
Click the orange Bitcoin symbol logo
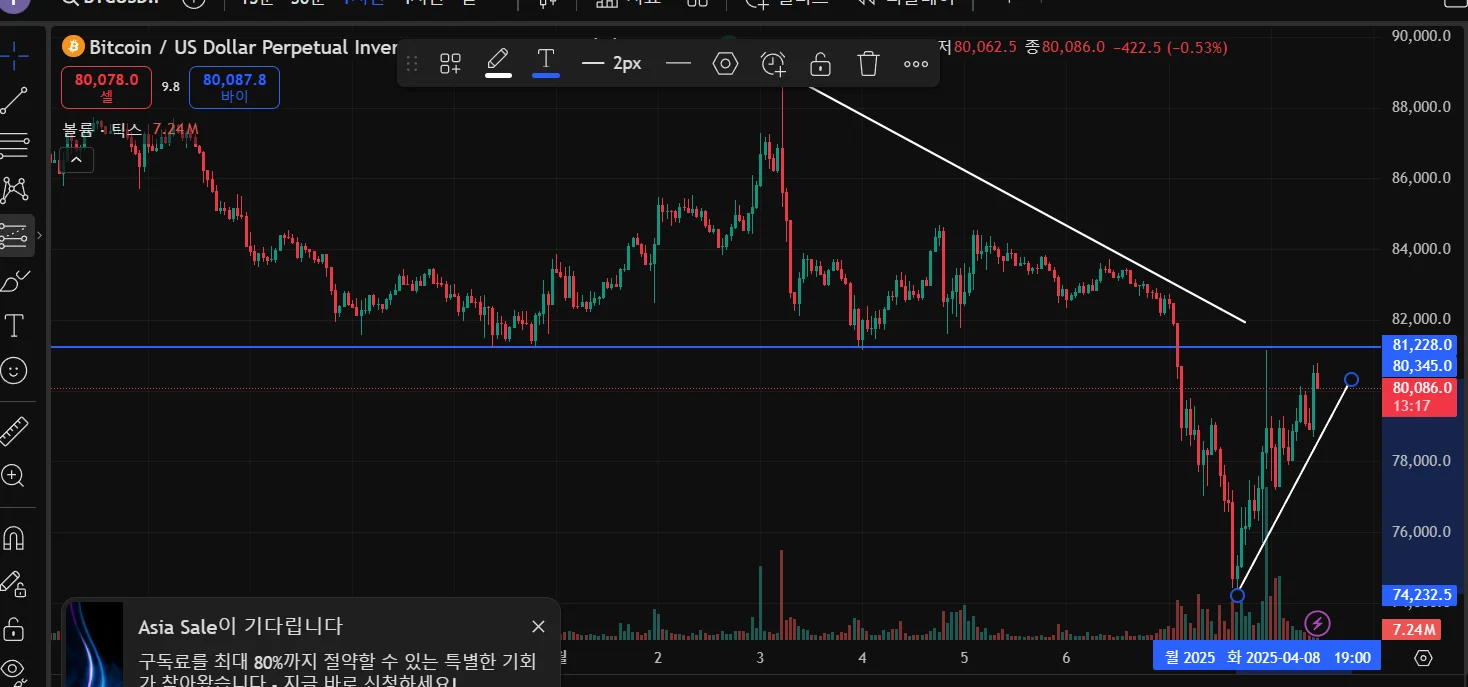coord(73,46)
